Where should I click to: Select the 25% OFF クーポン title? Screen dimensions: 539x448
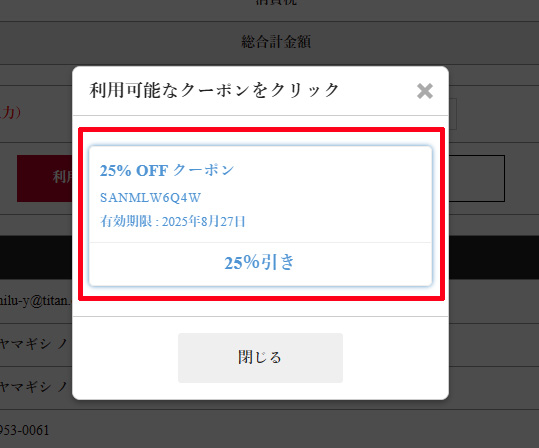(167, 170)
